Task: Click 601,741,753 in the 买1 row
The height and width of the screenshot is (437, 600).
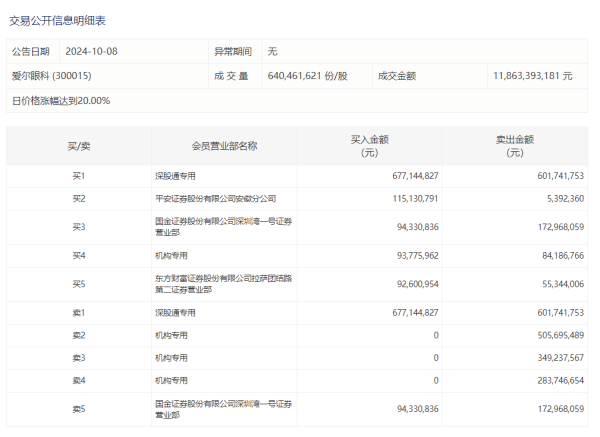Action: click(561, 176)
